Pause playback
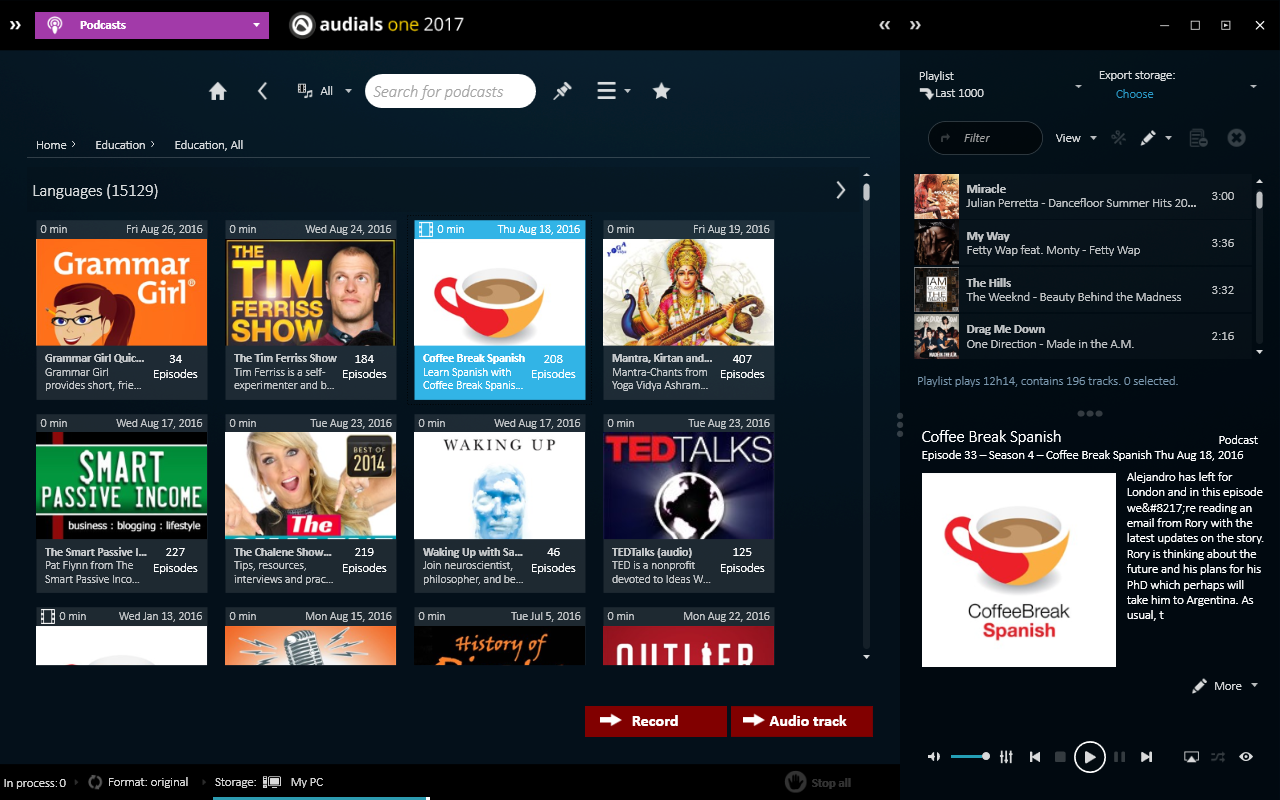Screen dimensions: 1280x800 (x=1119, y=757)
